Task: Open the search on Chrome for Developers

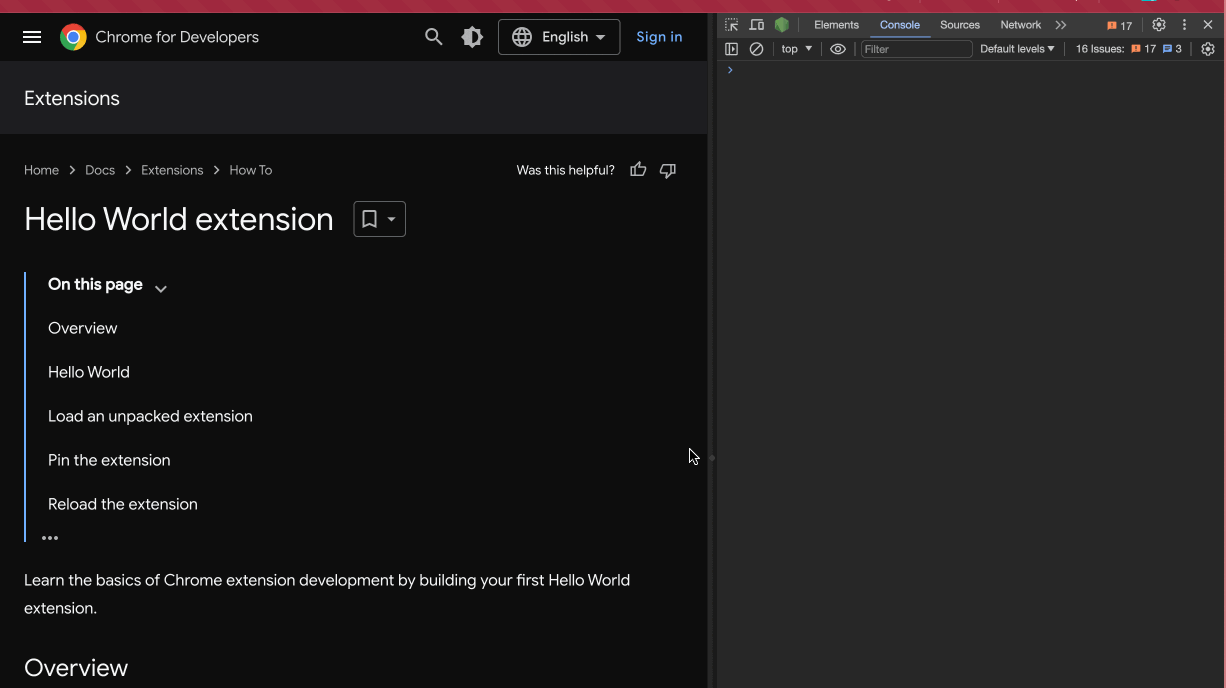Action: pyautogui.click(x=433, y=36)
